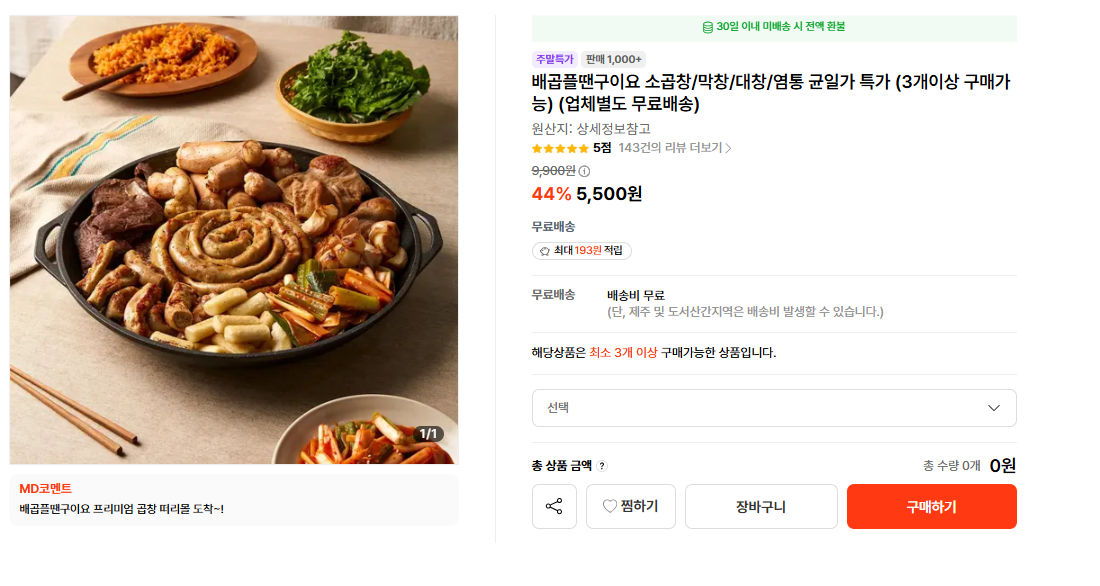Screen dimensions: 1100x586
Task: Click the product title text
Action: tap(771, 93)
